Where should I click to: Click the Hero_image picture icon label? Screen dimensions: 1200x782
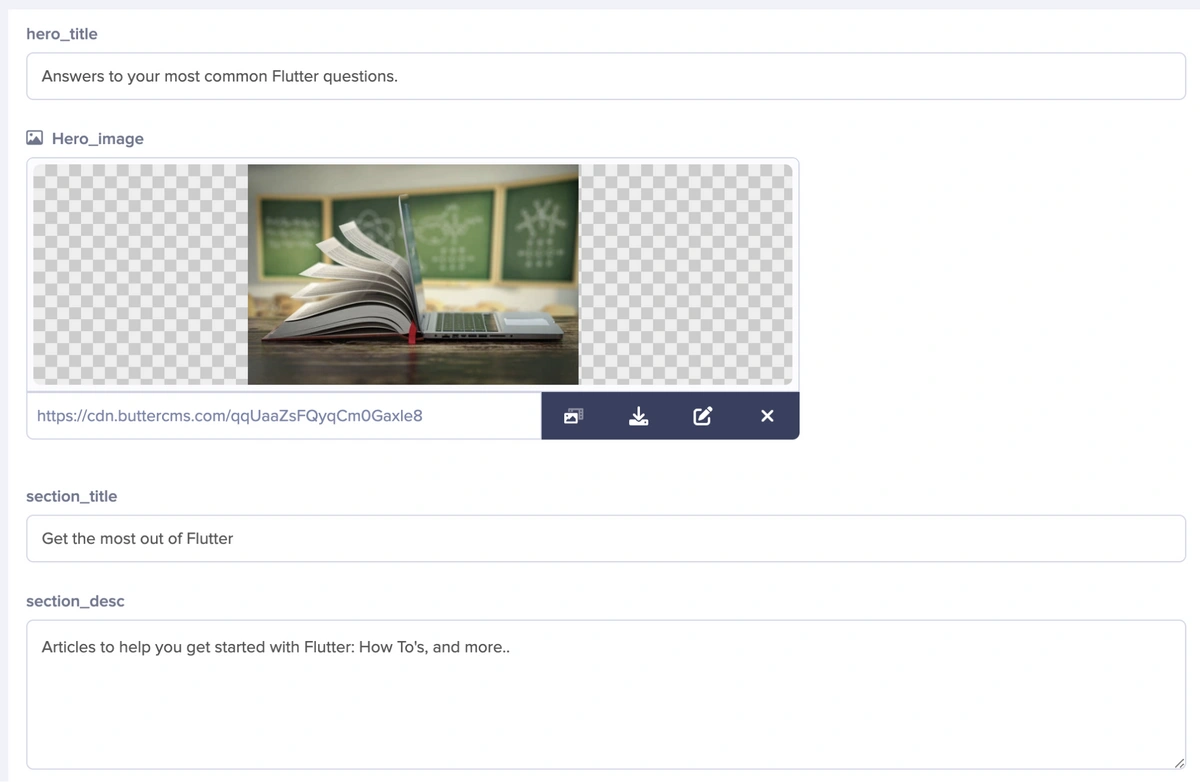pyautogui.click(x=35, y=138)
